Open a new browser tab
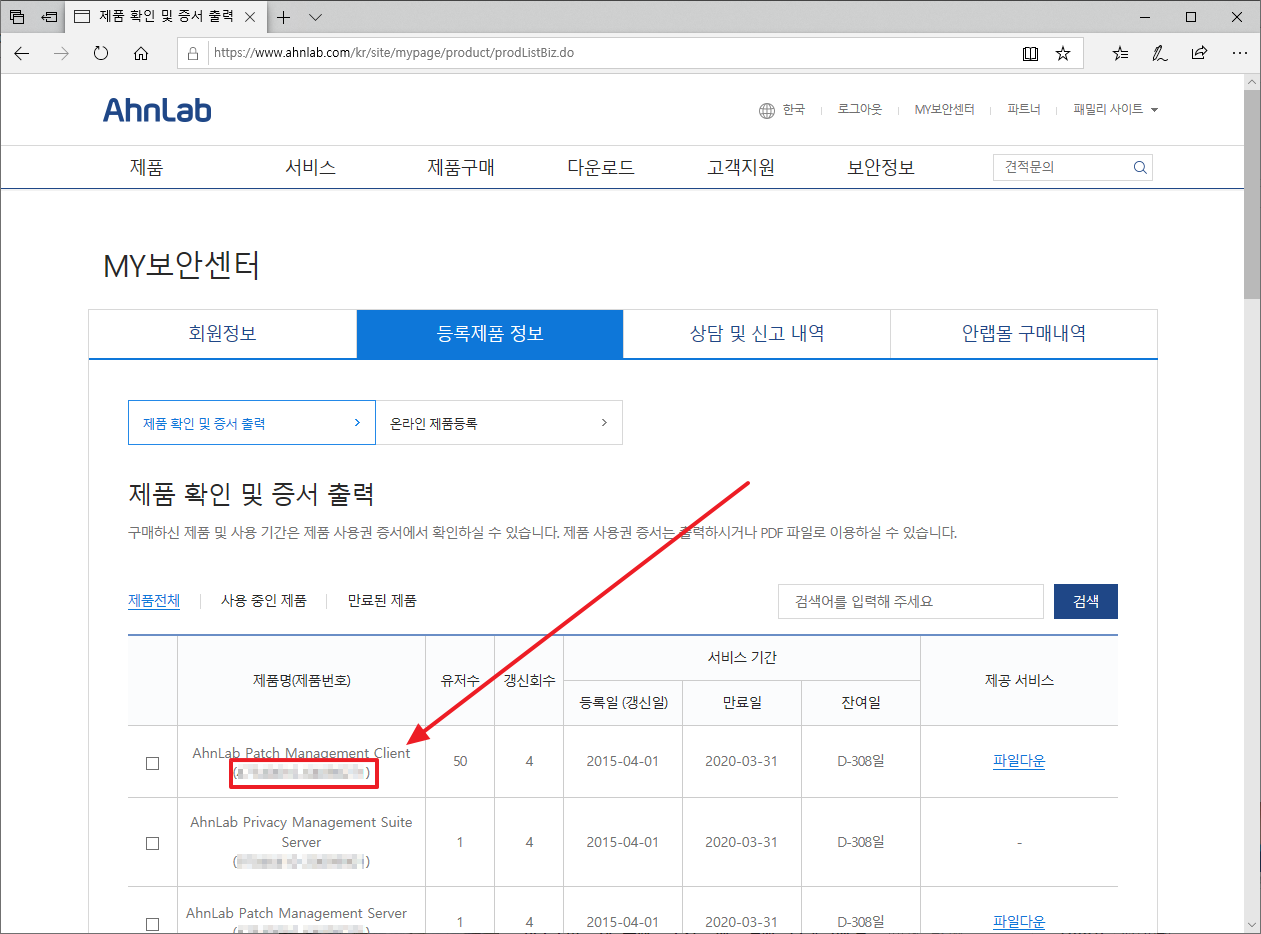Image resolution: width=1261 pixels, height=934 pixels. (284, 17)
